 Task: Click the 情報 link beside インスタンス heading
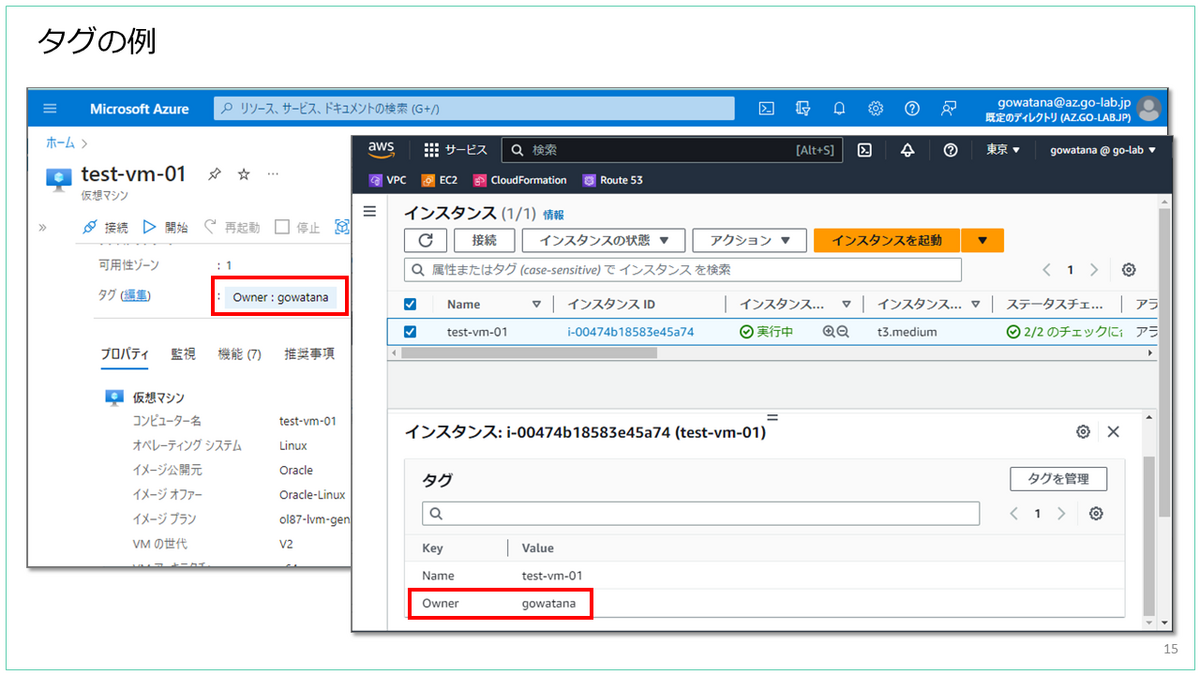(553, 215)
